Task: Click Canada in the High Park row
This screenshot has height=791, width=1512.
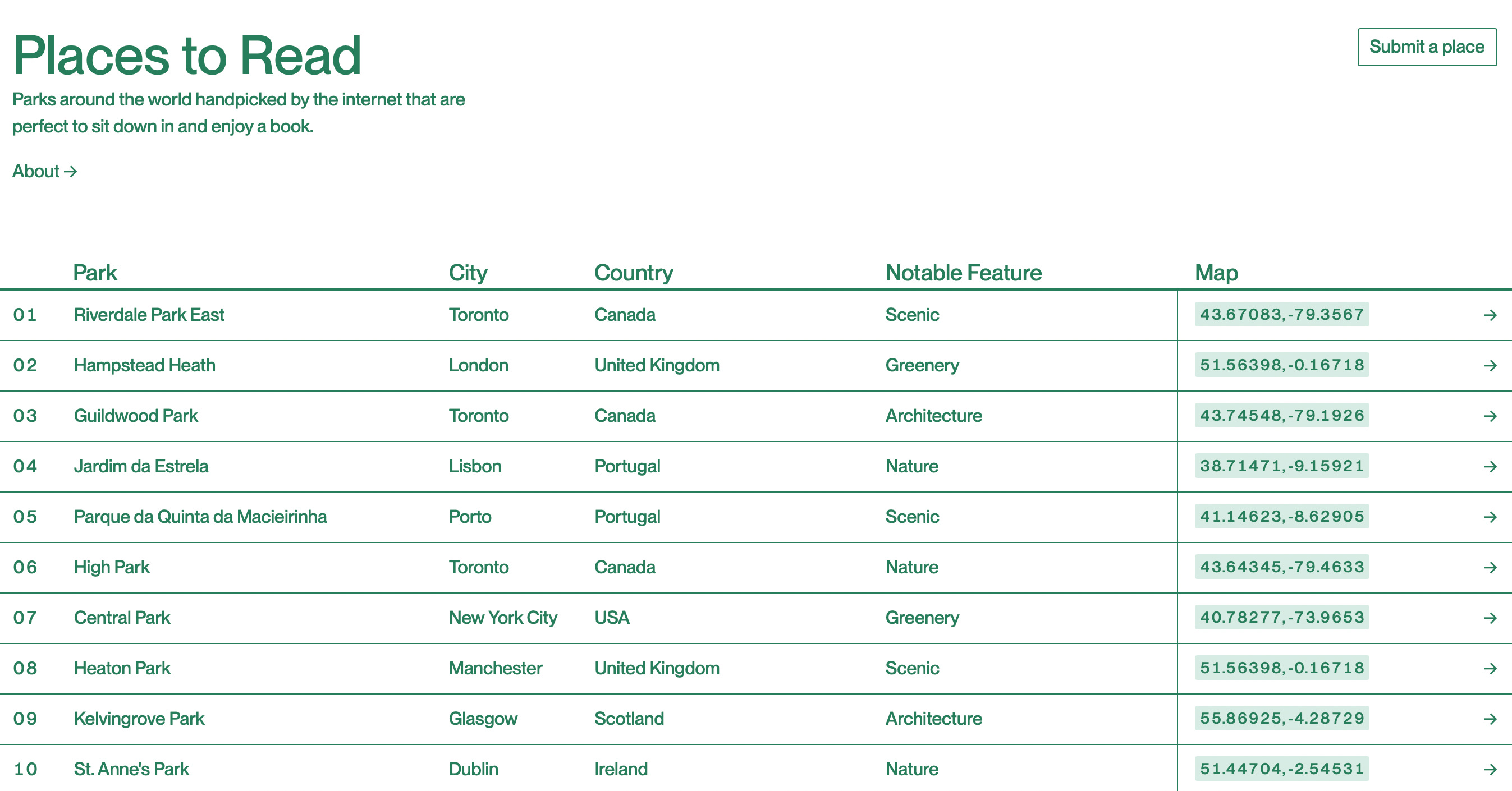Action: click(x=625, y=567)
